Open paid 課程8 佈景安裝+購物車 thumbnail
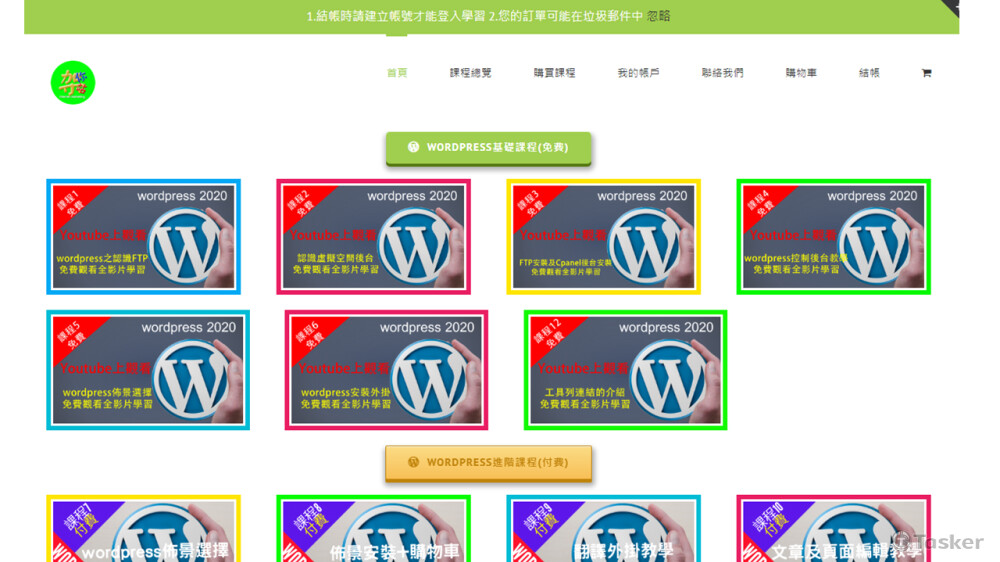This screenshot has height=562, width=1000. [374, 529]
